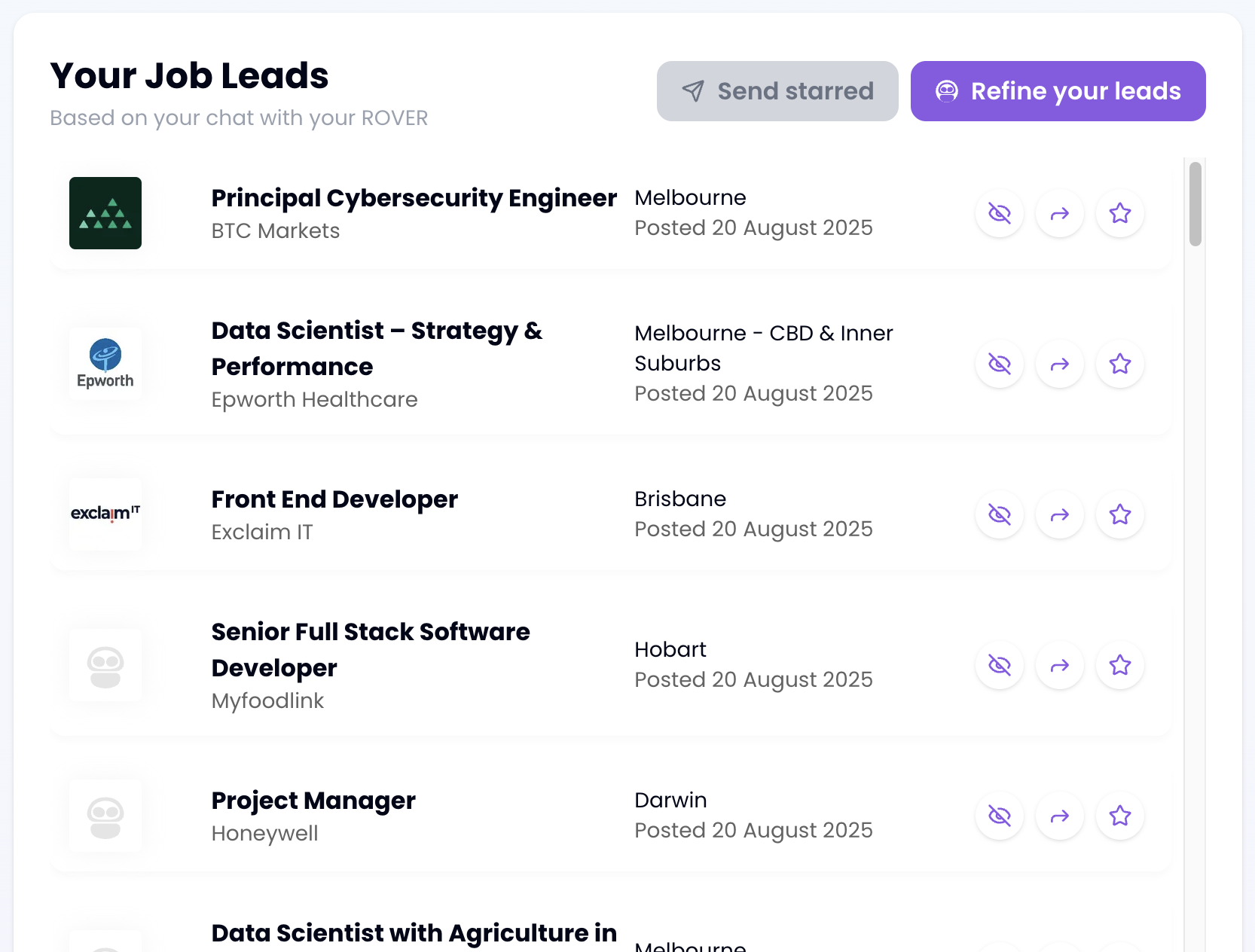Image resolution: width=1255 pixels, height=952 pixels.
Task: Click the BTC Markets company logo
Action: pos(105,213)
